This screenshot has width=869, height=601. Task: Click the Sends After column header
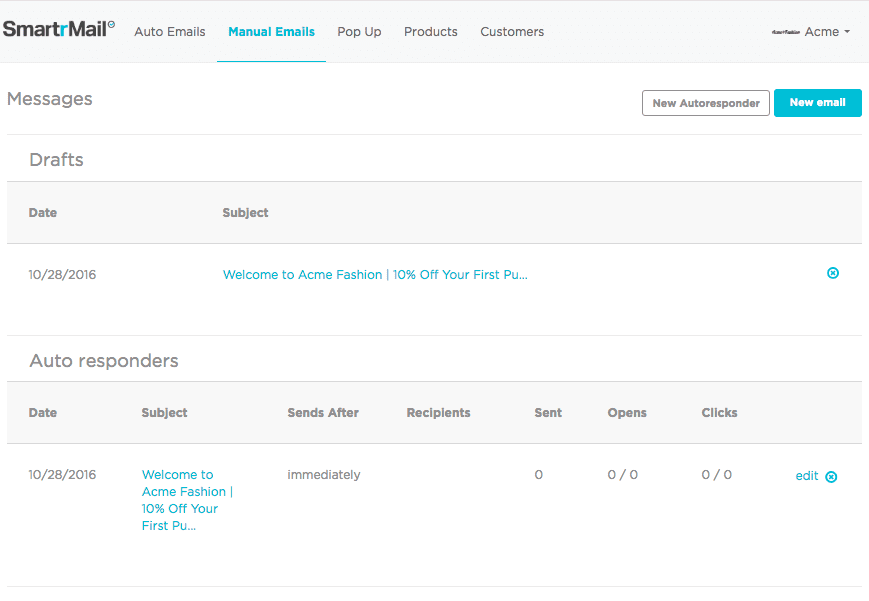coord(323,413)
